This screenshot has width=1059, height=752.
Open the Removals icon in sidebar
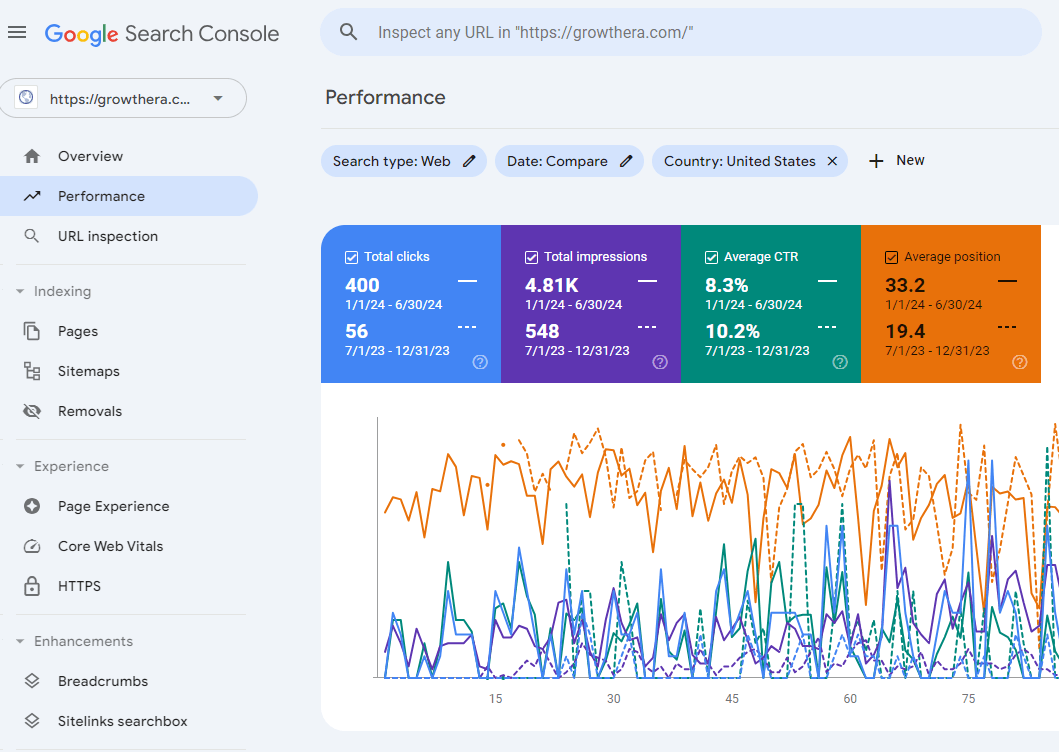point(32,411)
